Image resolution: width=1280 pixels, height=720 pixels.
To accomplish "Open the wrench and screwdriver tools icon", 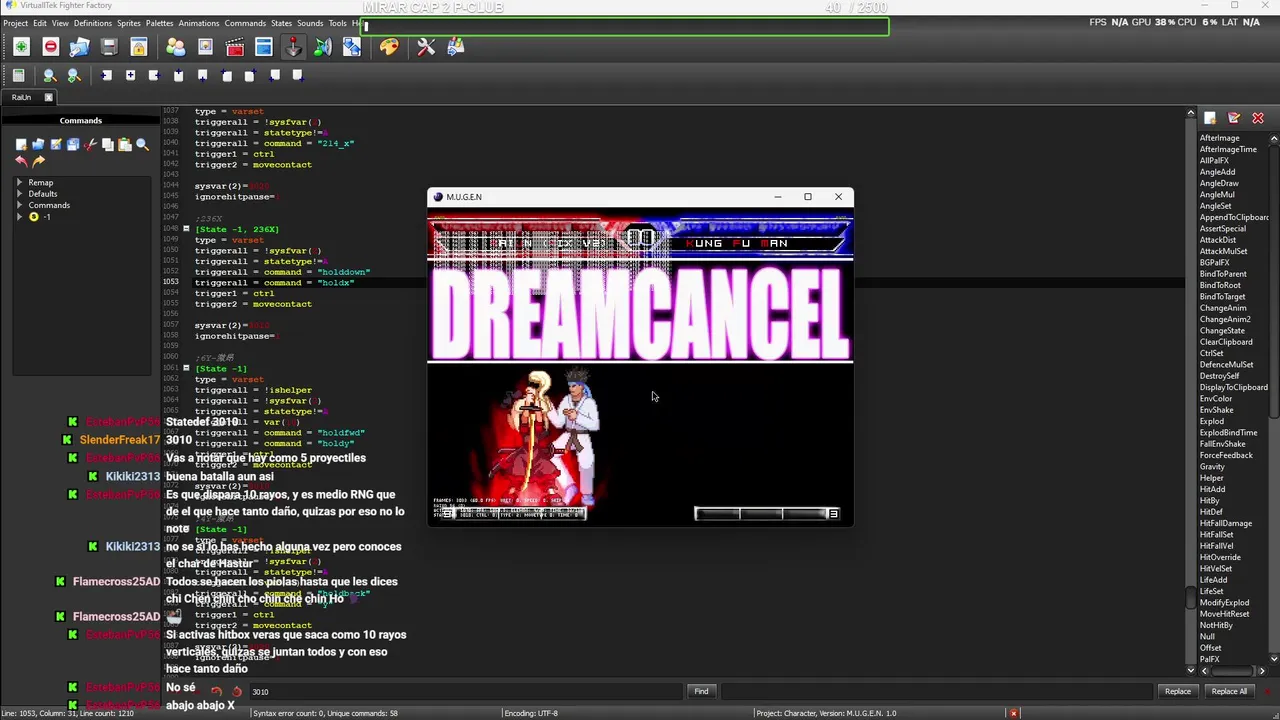I will tap(426, 47).
